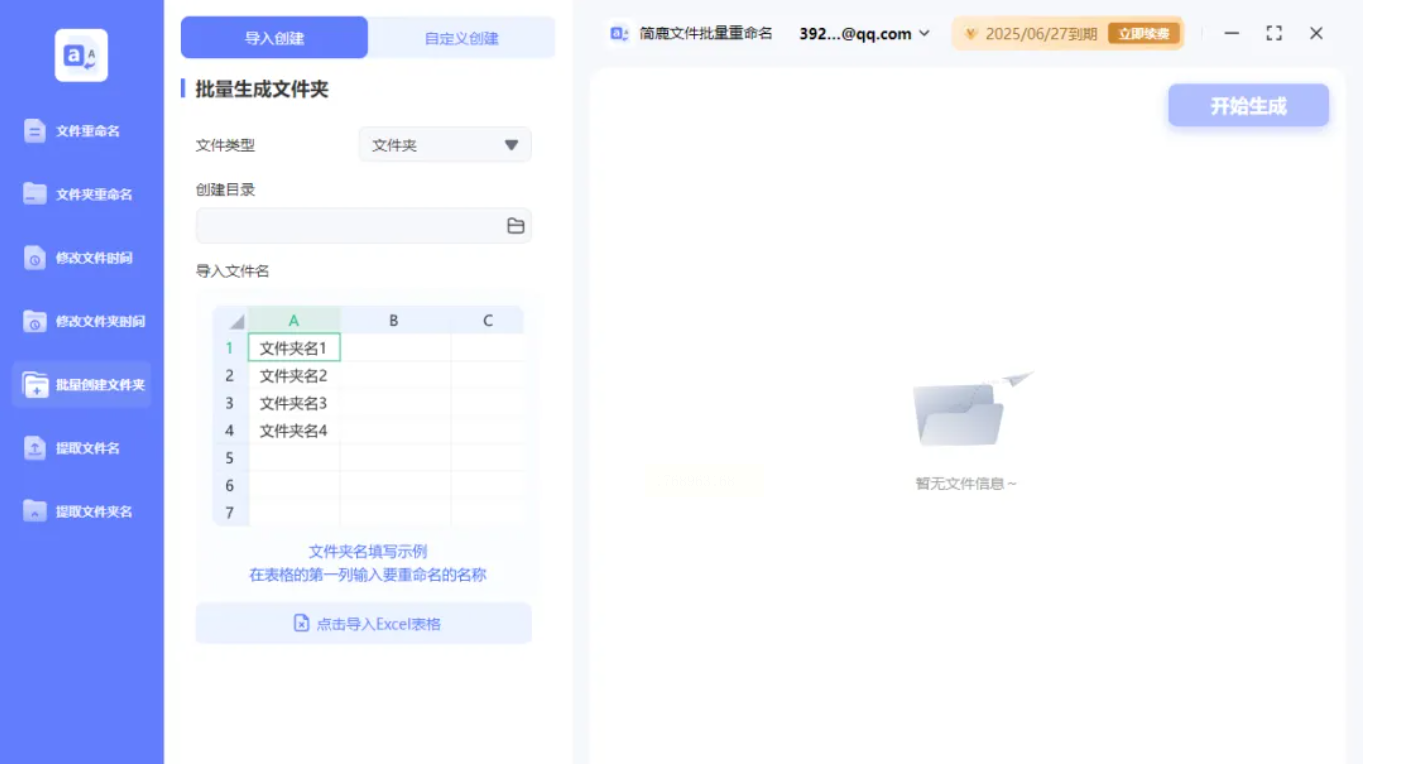
Task: Switch to 自定义创建 tab
Action: tap(461, 38)
